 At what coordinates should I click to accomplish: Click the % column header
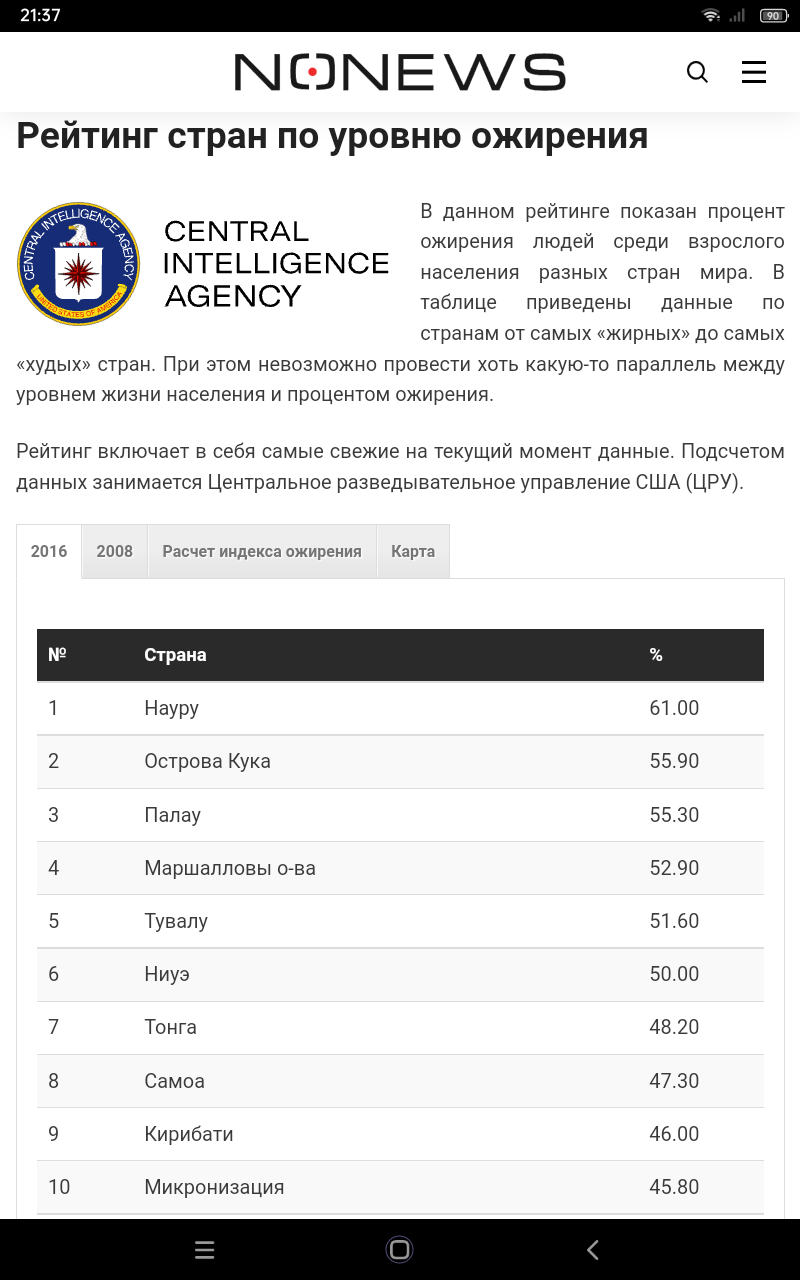coord(656,655)
